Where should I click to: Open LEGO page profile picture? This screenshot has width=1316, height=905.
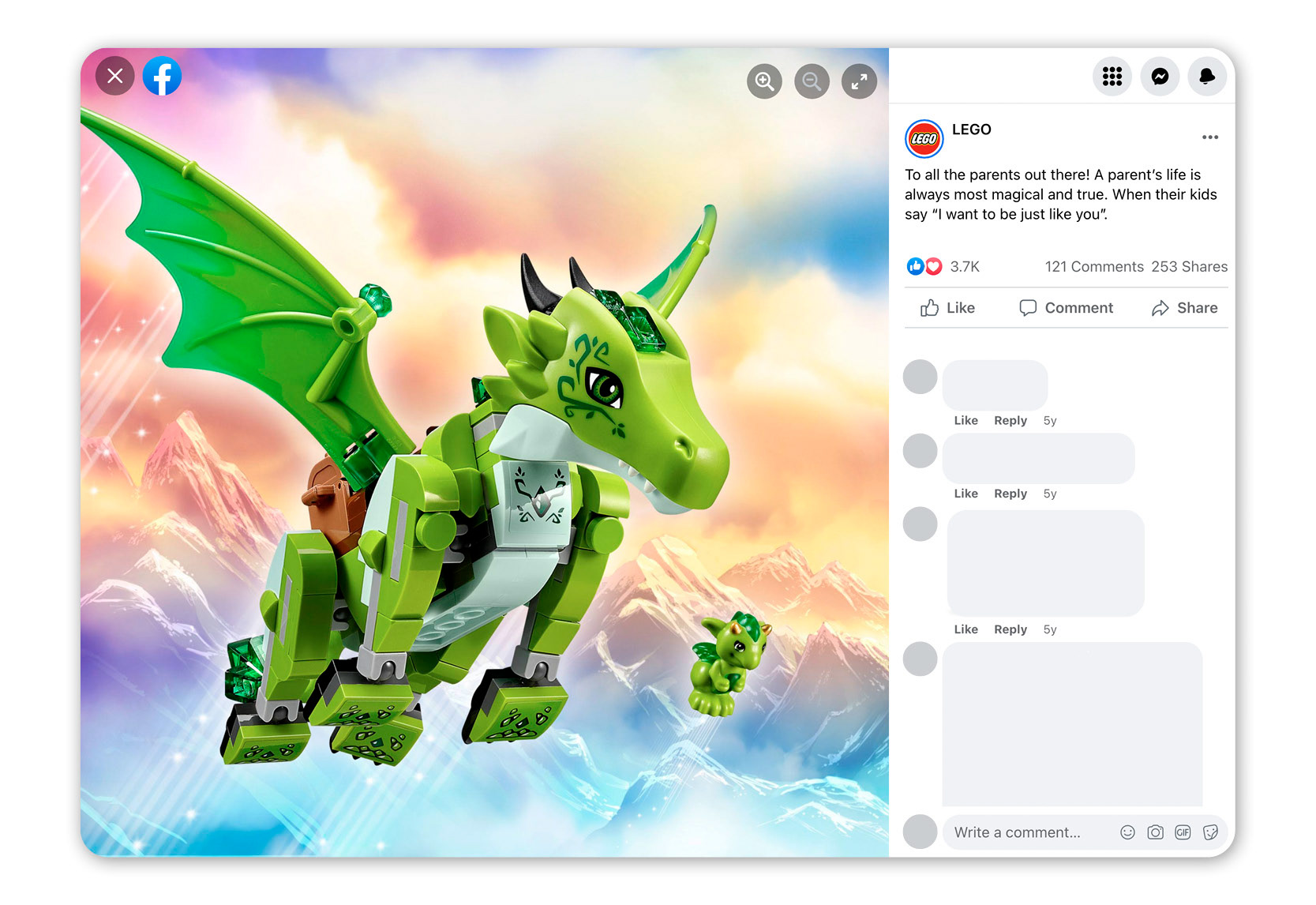[924, 139]
